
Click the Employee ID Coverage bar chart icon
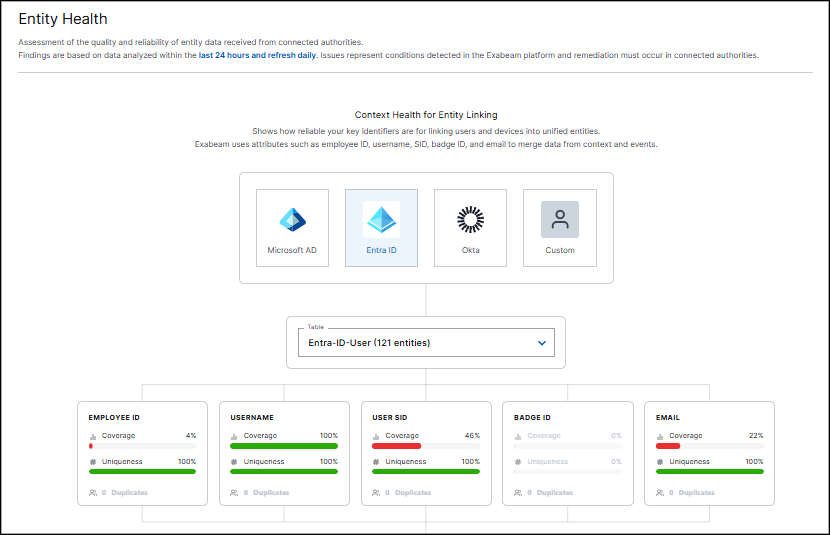tap(93, 436)
